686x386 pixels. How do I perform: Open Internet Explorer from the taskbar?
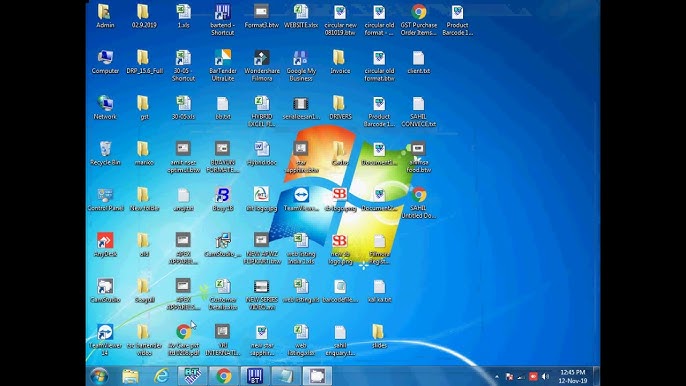tap(161, 376)
